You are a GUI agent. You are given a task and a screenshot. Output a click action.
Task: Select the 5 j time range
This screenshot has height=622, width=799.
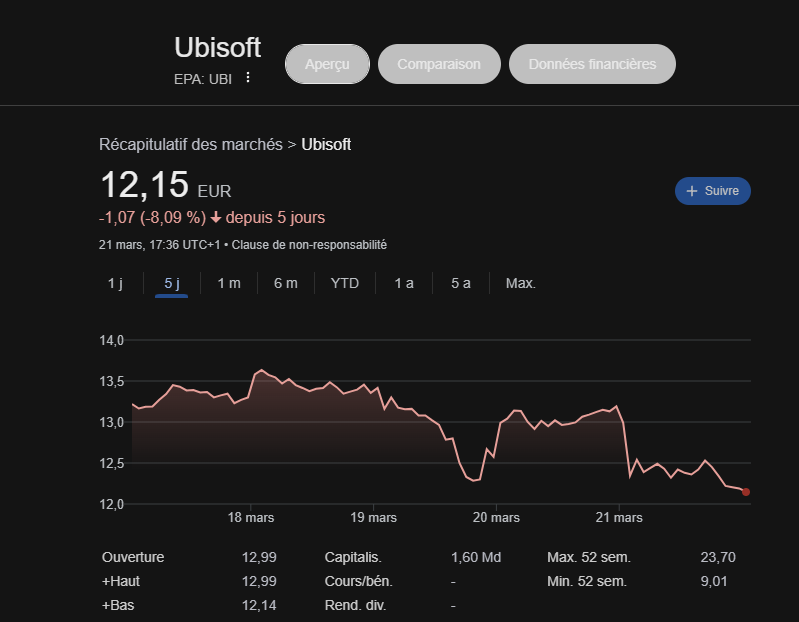[x=172, y=283]
